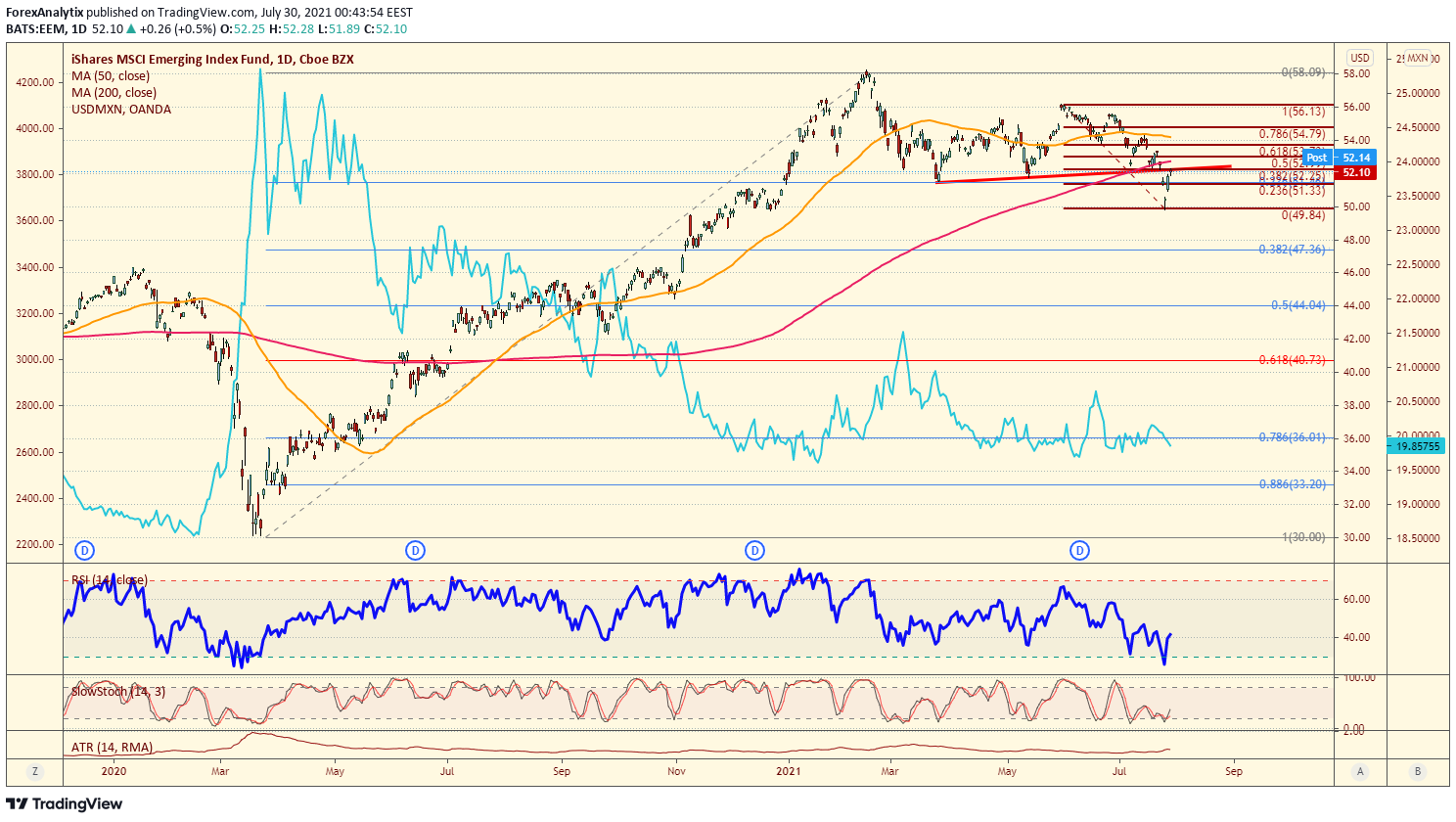Click the 48.00 value on the USD scale
1456x822 pixels.
1356,240
